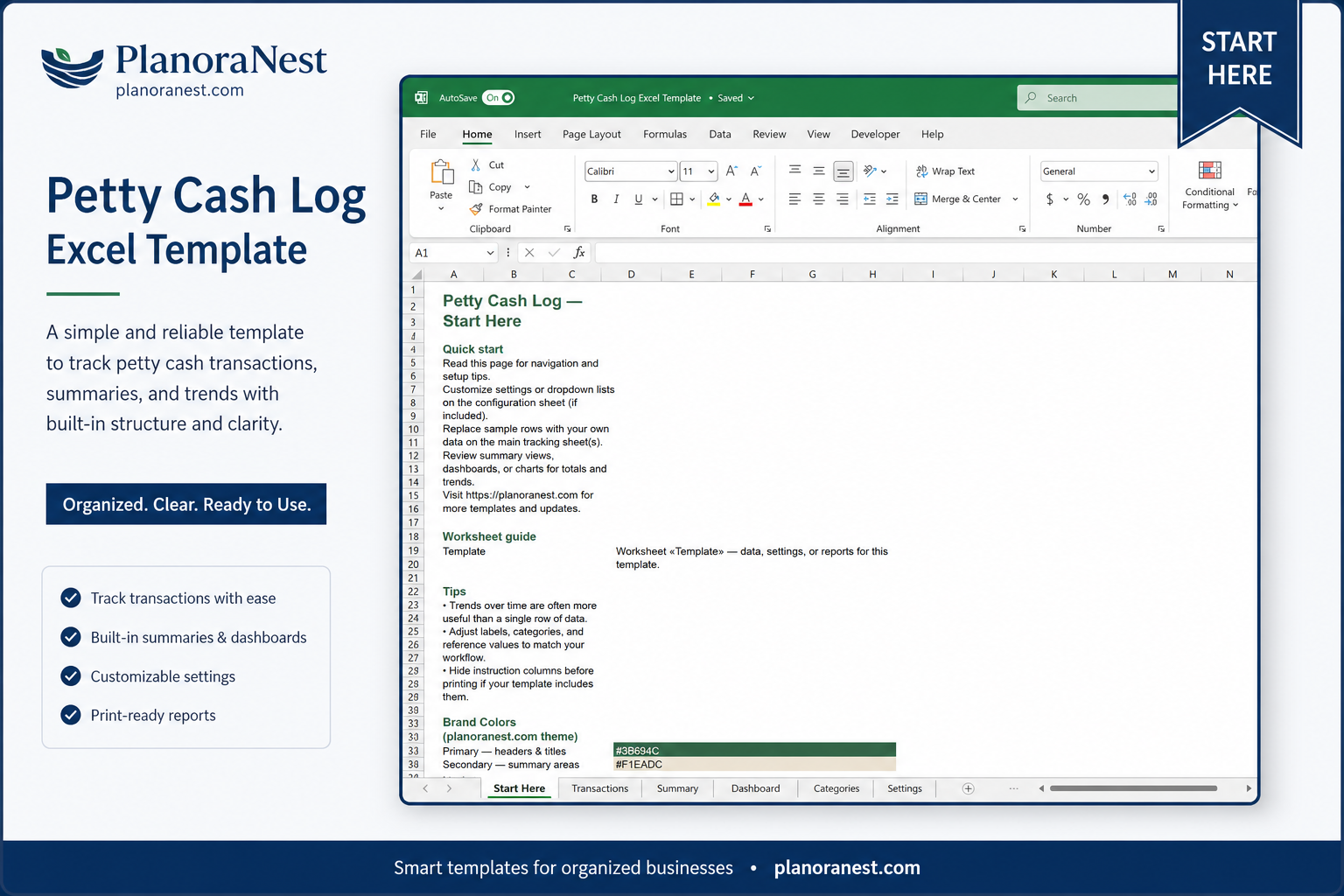Click the Decrease Indent icon
This screenshot has width=1344, height=896.
pyautogui.click(x=870, y=199)
